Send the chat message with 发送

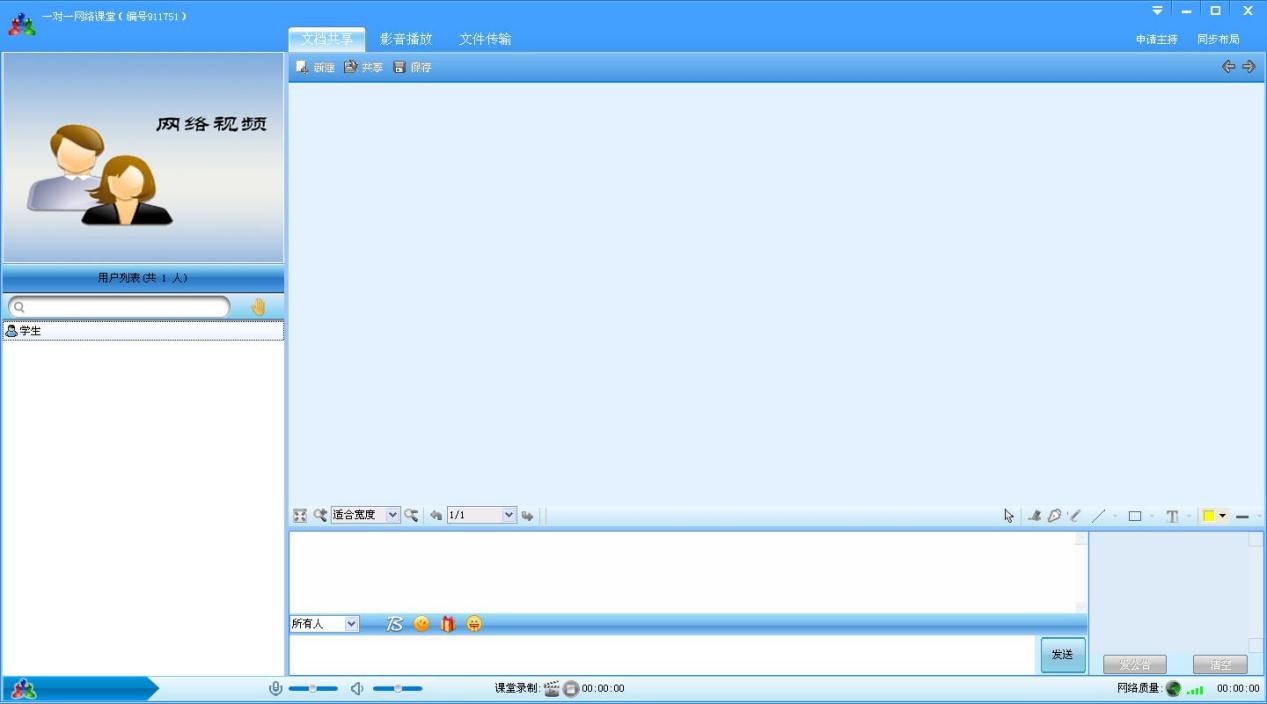click(x=1062, y=654)
